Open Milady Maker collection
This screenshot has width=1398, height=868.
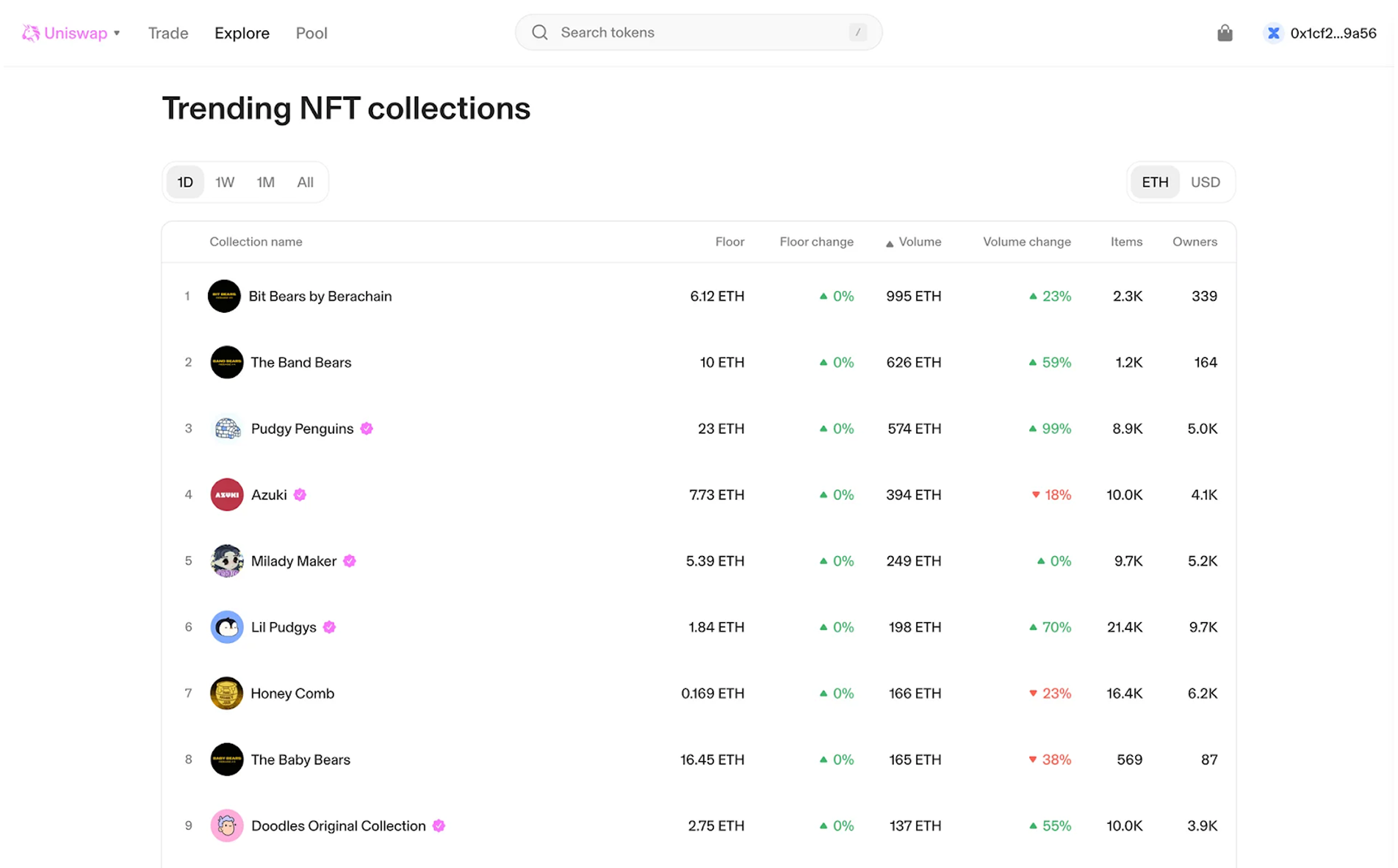pyautogui.click(x=294, y=561)
